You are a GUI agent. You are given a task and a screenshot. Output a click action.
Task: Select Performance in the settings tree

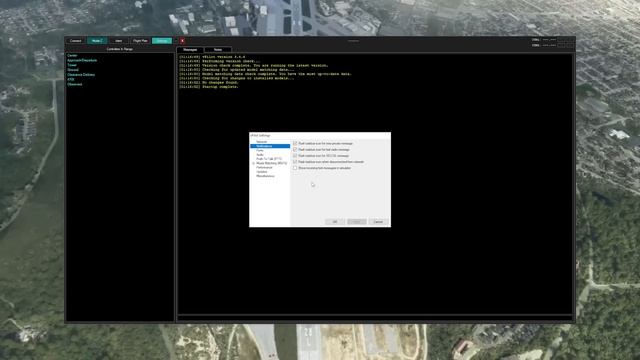pos(264,167)
